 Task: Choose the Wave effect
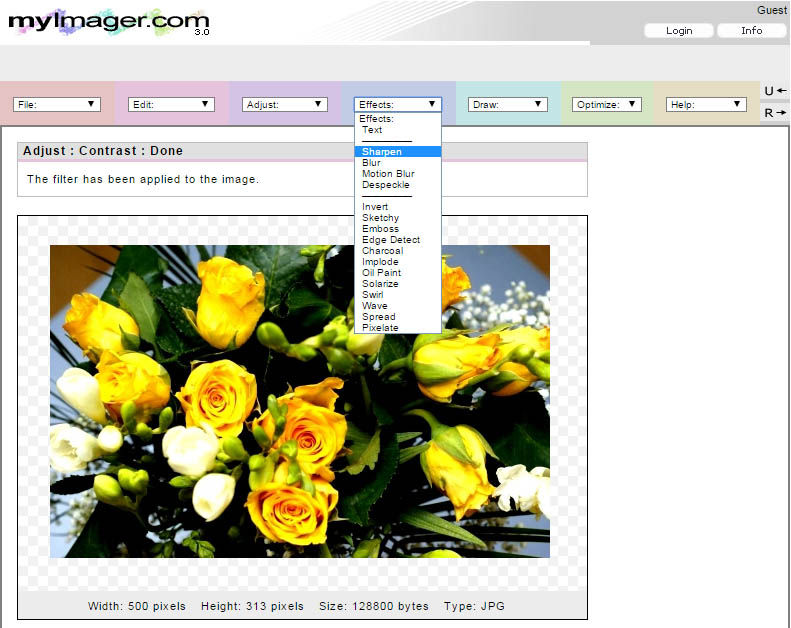pos(398,306)
